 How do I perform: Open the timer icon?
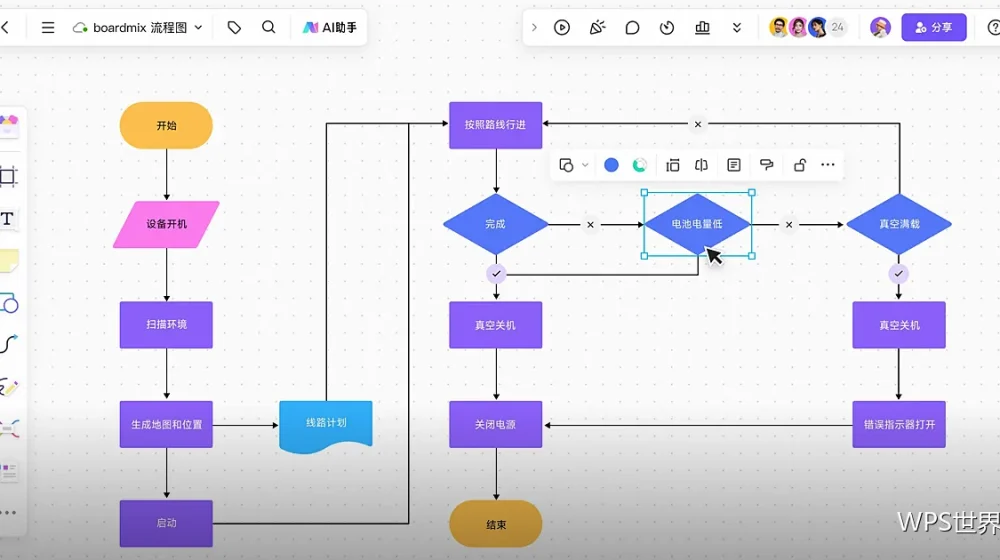667,27
